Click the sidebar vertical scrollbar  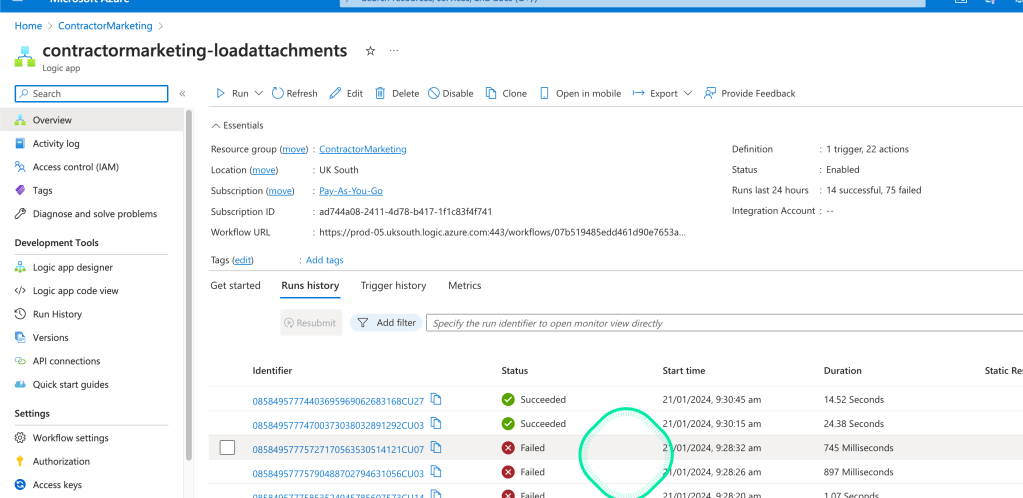coord(189,284)
